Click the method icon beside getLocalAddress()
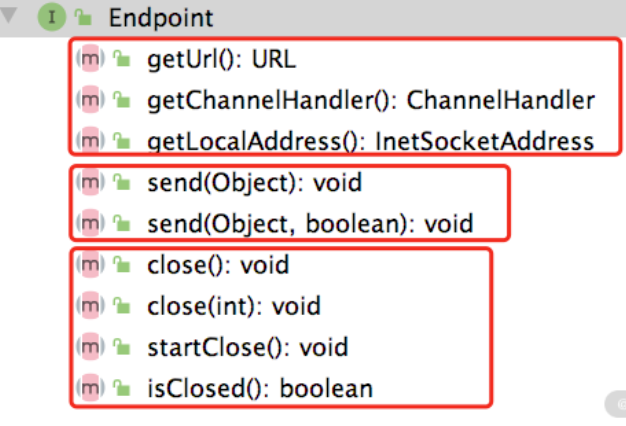626x426 pixels. coord(90,141)
